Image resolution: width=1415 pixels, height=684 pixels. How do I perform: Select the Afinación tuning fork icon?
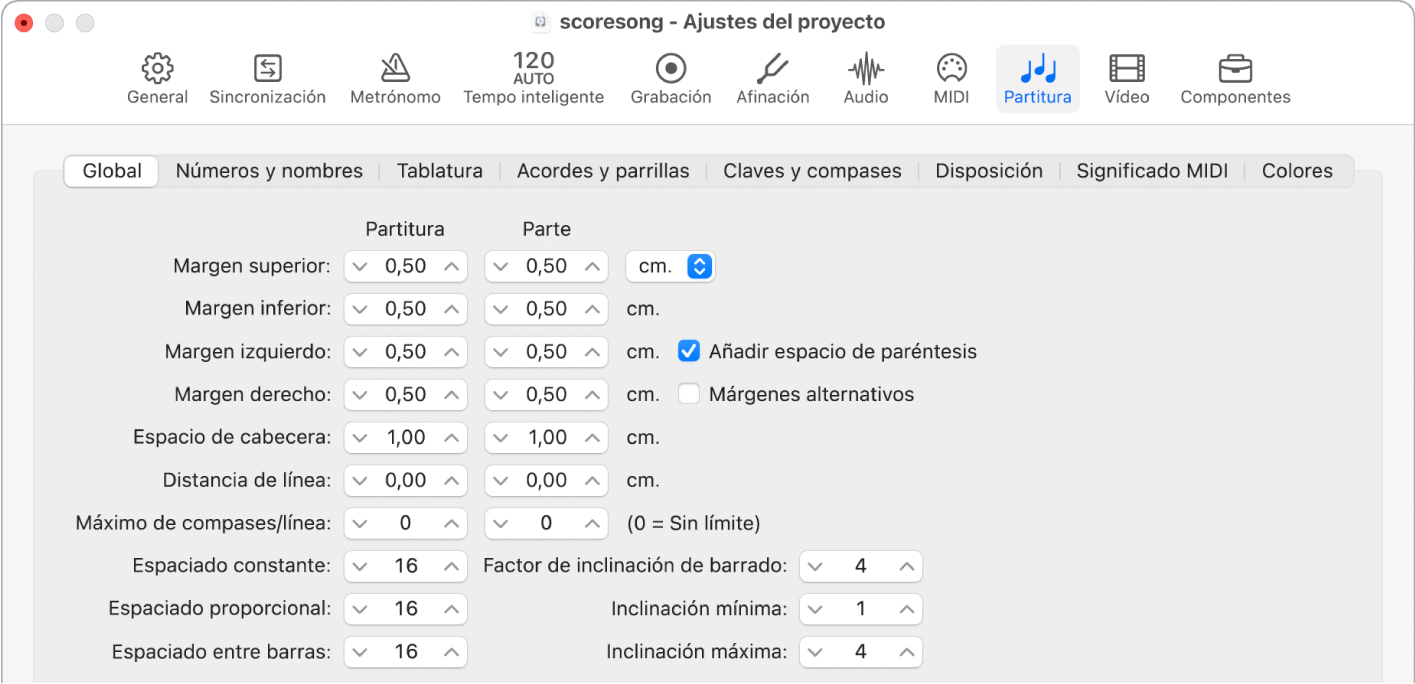[772, 69]
